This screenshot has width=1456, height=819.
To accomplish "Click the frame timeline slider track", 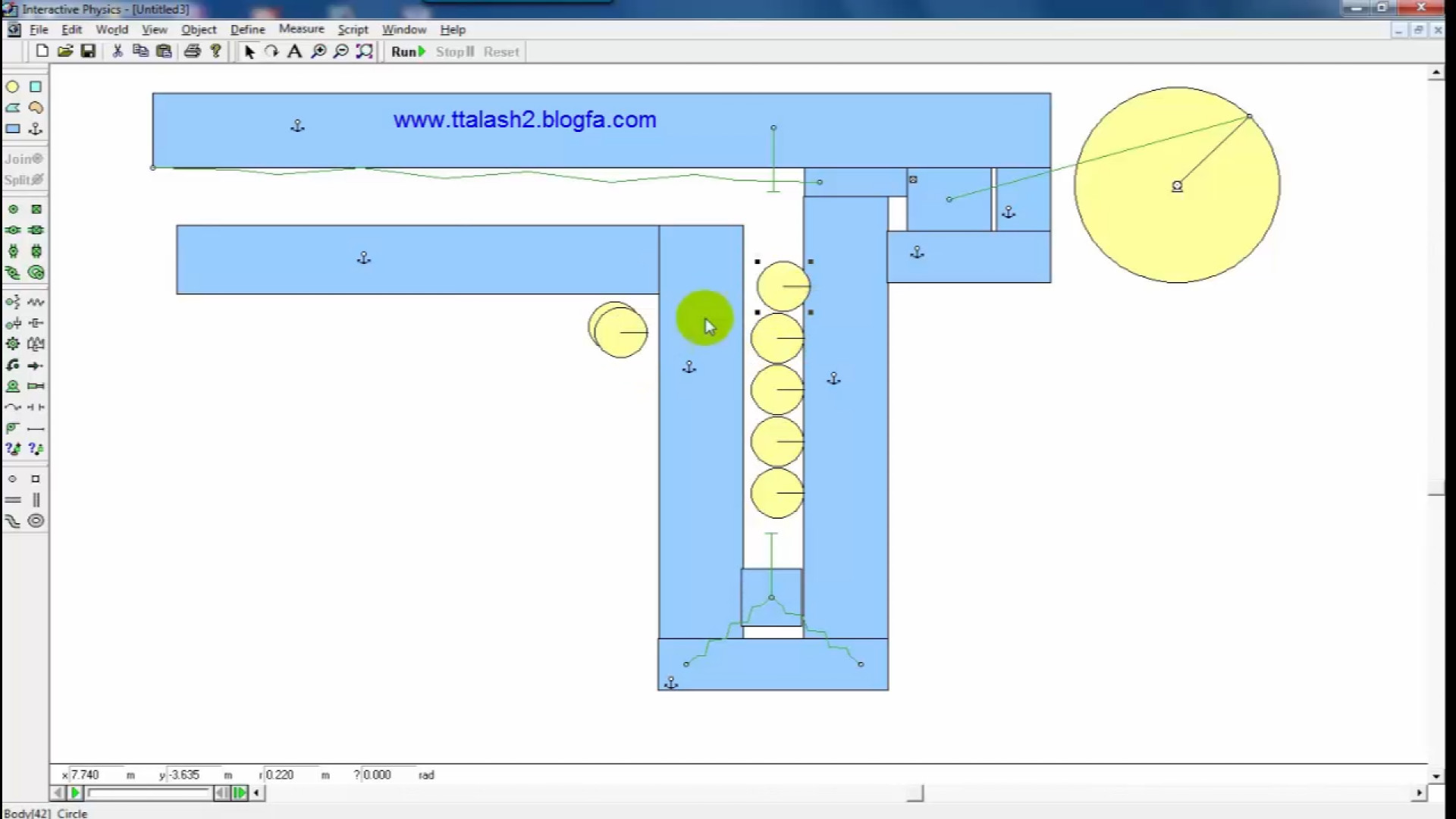I will click(x=149, y=793).
